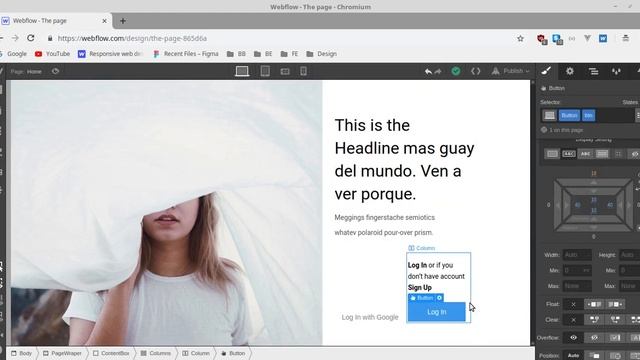Toggle preview eye next to Page Home
Viewport: 640px width, 360px height.
pyautogui.click(x=56, y=71)
